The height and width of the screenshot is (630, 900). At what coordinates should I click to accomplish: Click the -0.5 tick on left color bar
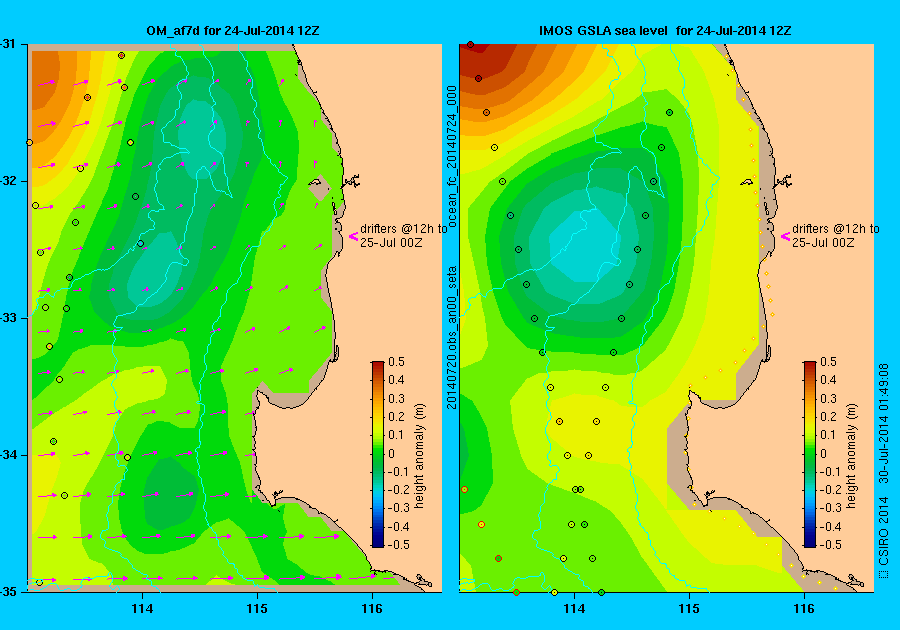[397, 545]
